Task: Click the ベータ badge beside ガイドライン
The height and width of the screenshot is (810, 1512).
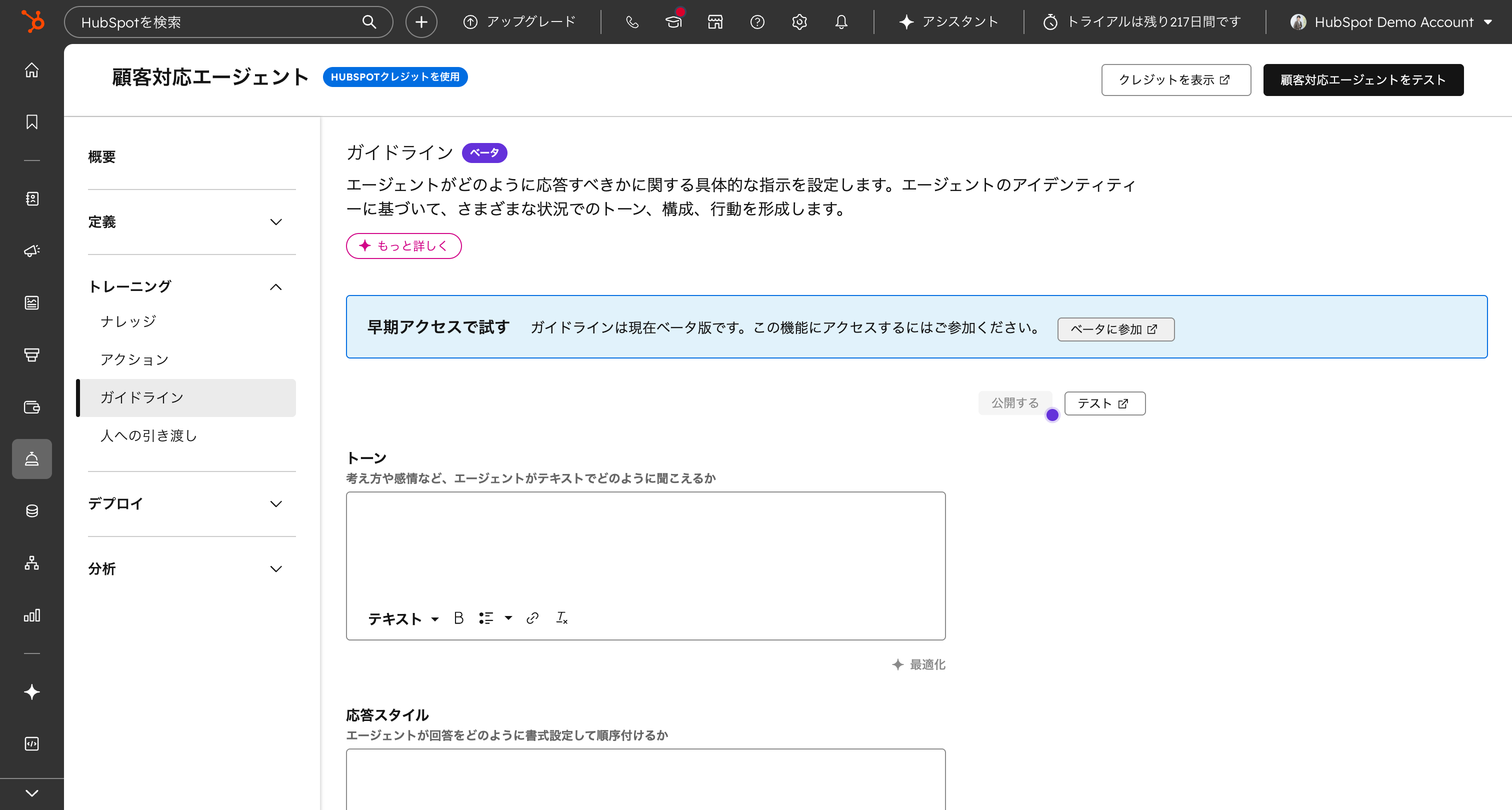Action: pyautogui.click(x=484, y=152)
